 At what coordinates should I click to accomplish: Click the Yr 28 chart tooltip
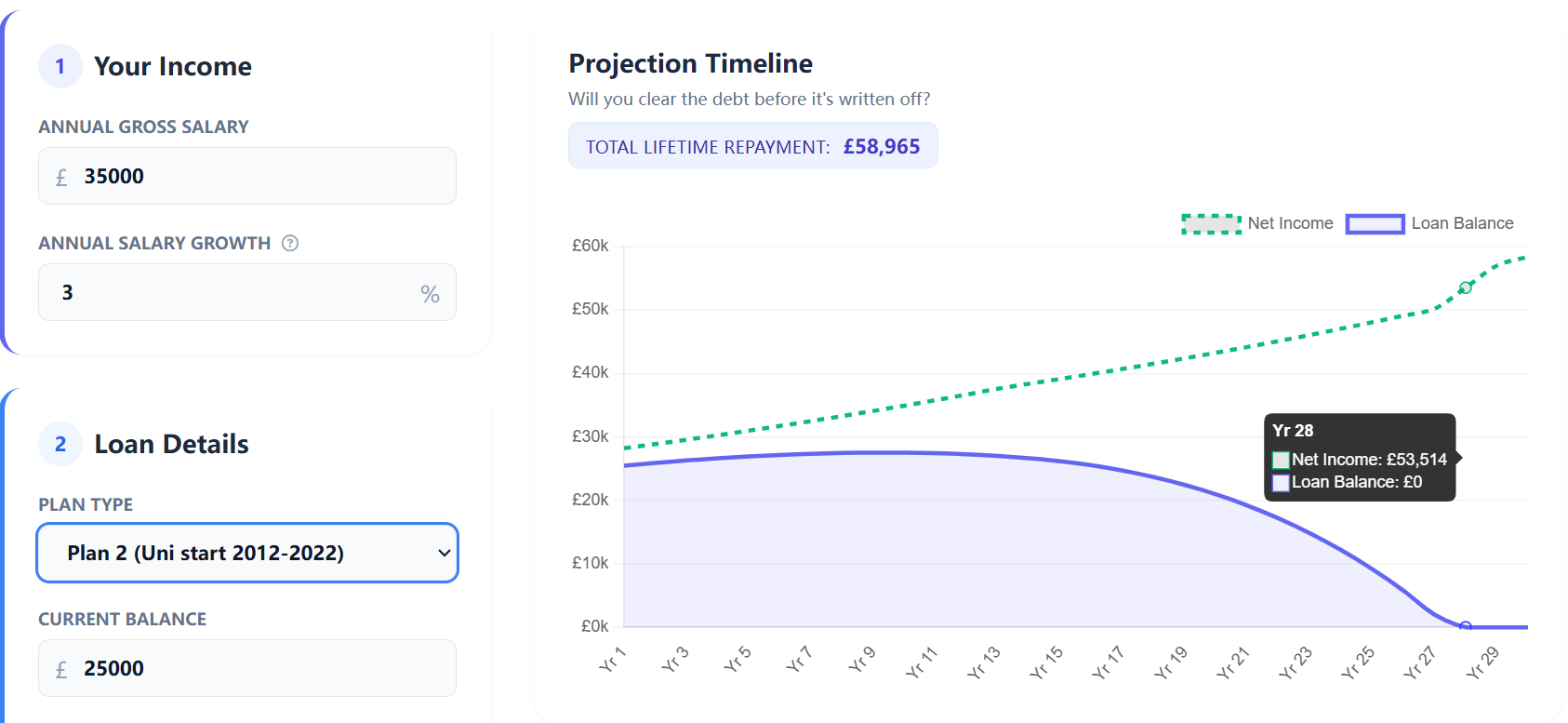[x=1359, y=457]
